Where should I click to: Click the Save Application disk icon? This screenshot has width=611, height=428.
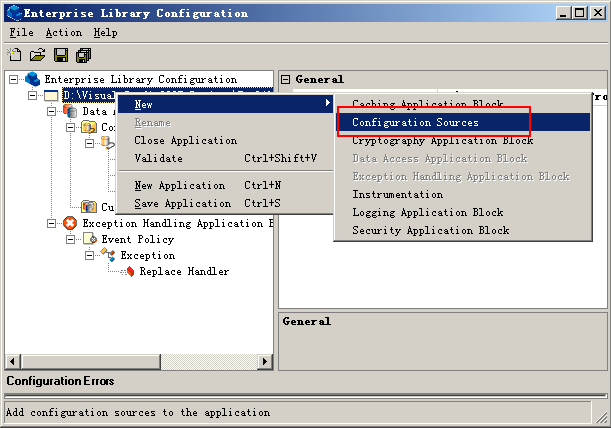point(61,54)
